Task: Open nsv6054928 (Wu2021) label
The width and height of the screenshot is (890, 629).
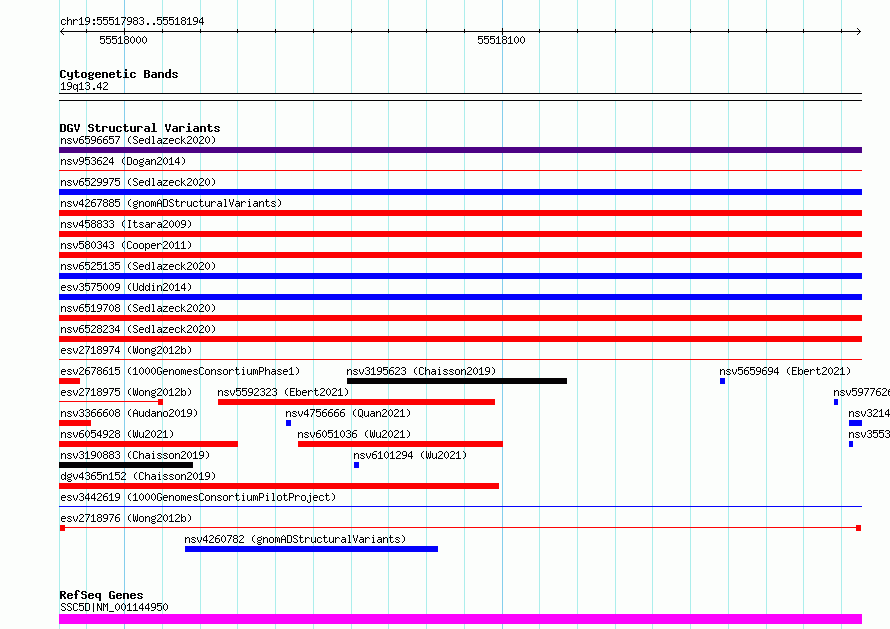Action: (x=117, y=434)
